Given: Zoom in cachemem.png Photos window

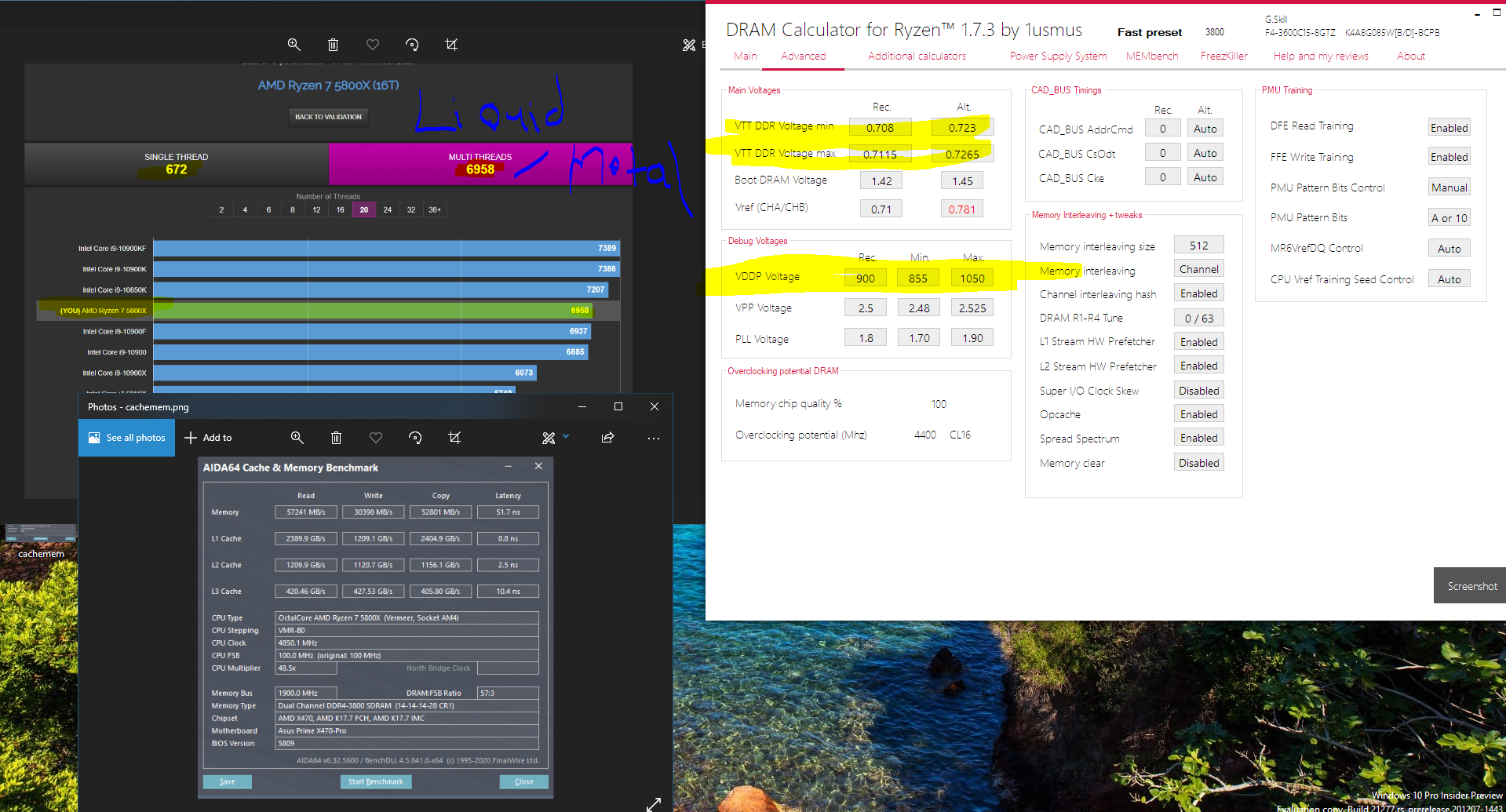Looking at the screenshot, I should tap(297, 438).
